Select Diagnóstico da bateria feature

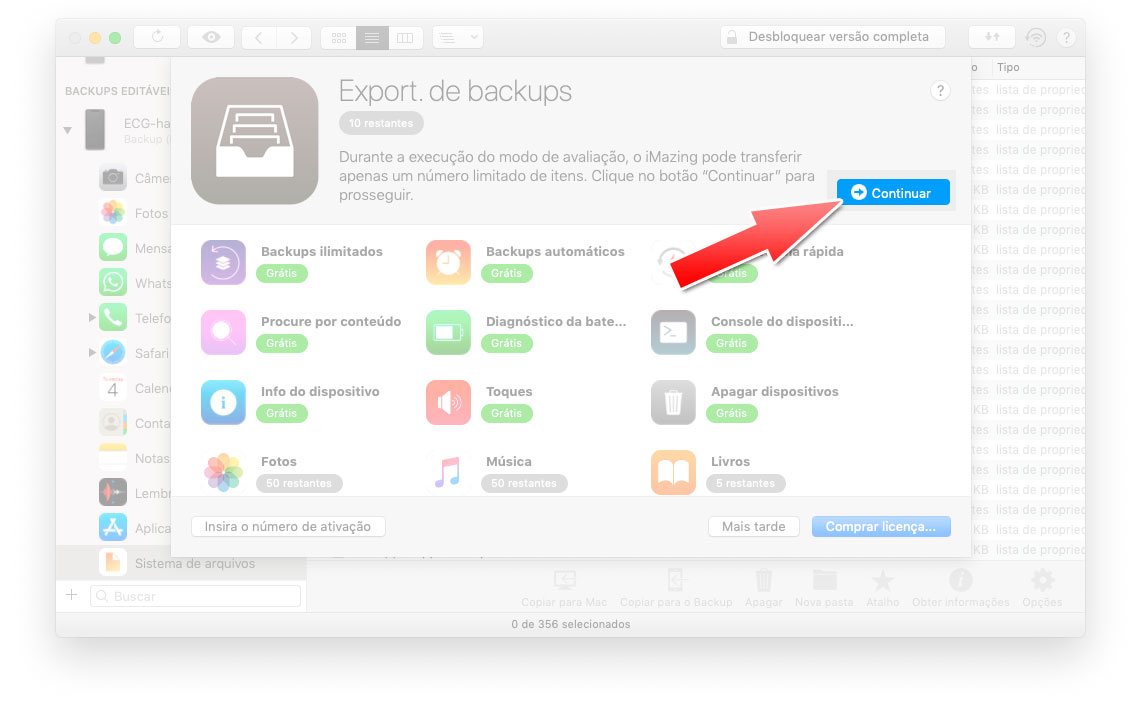(526, 332)
